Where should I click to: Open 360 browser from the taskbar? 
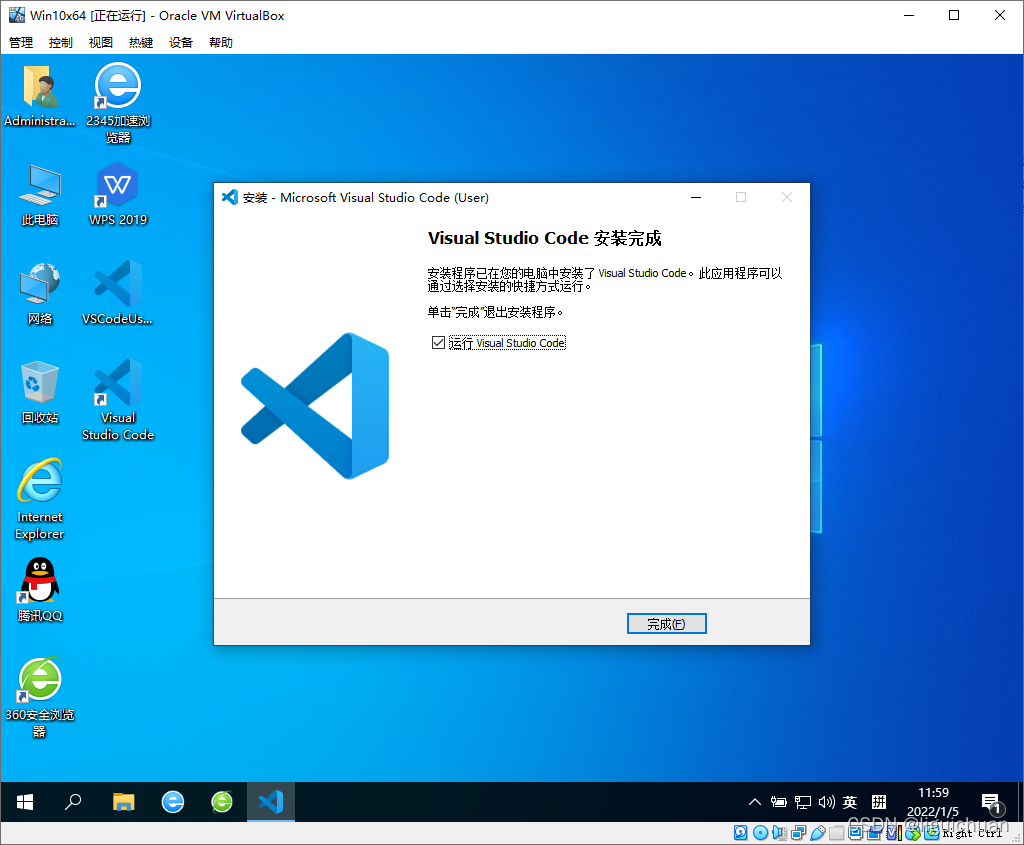[222, 802]
